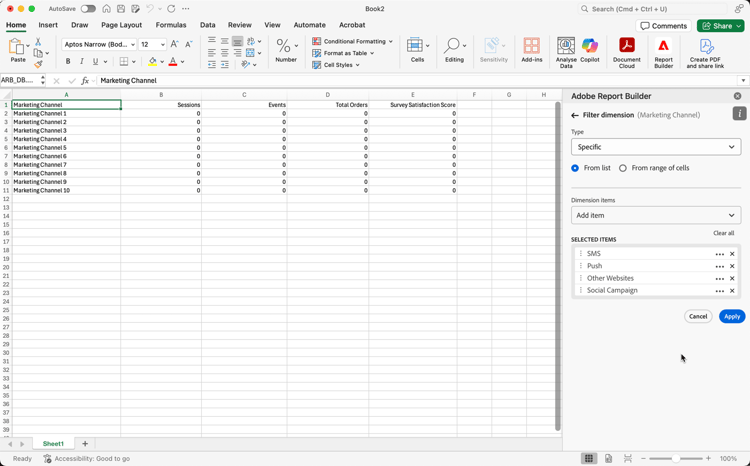This screenshot has height=466, width=750.
Task: Click the Borders icon
Action: tap(124, 61)
